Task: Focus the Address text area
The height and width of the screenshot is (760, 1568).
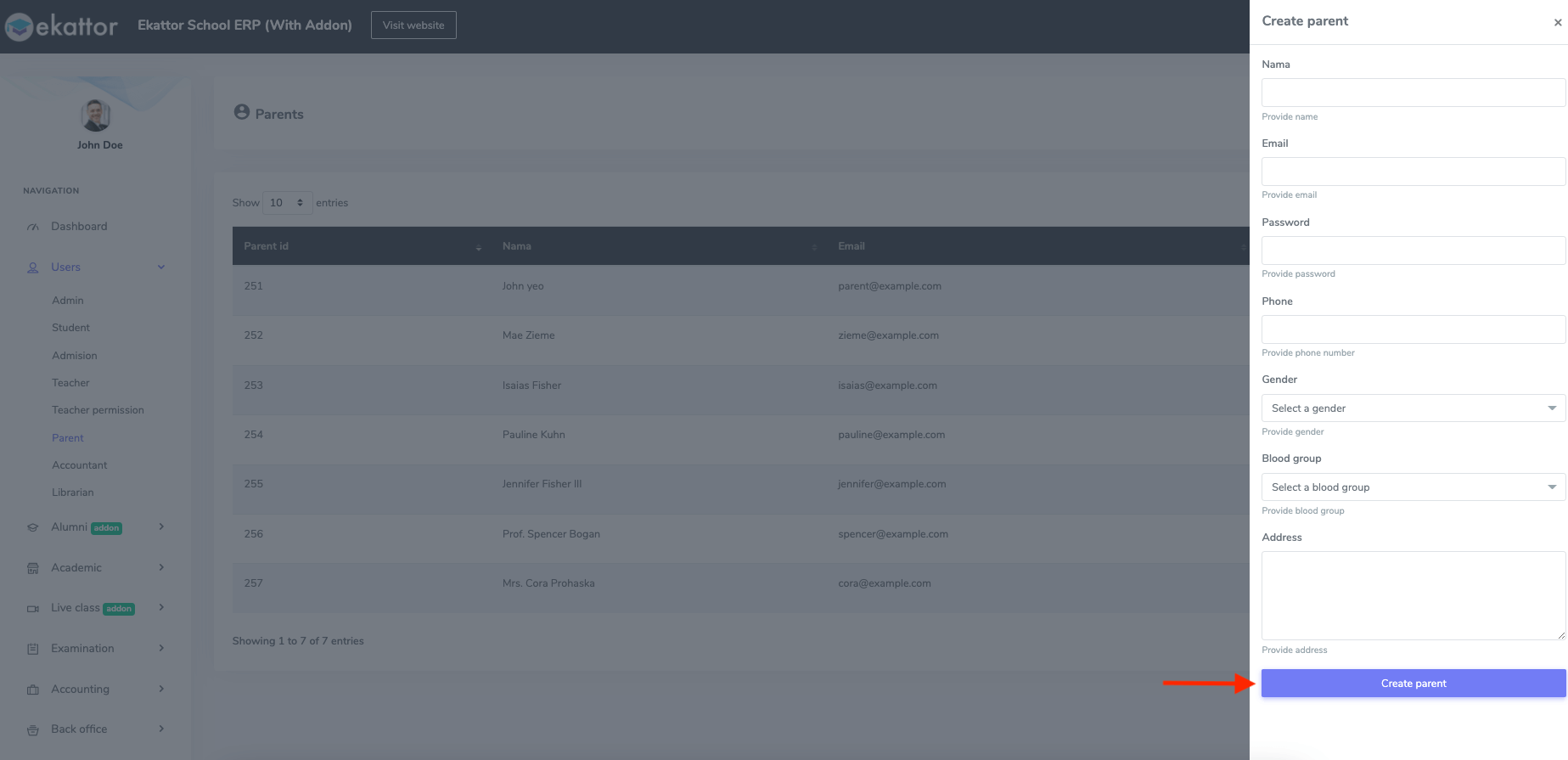Action: coord(1413,595)
